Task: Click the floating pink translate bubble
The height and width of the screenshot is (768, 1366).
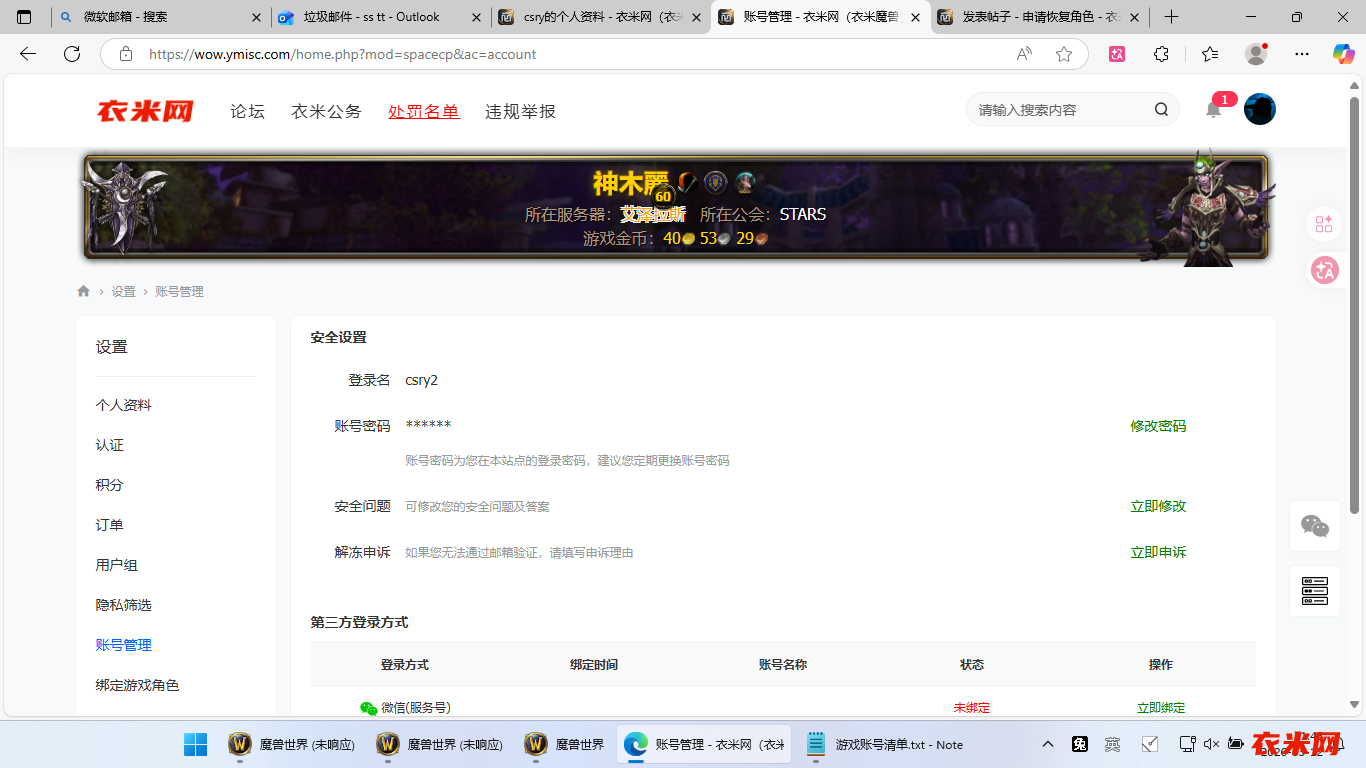Action: [1324, 269]
